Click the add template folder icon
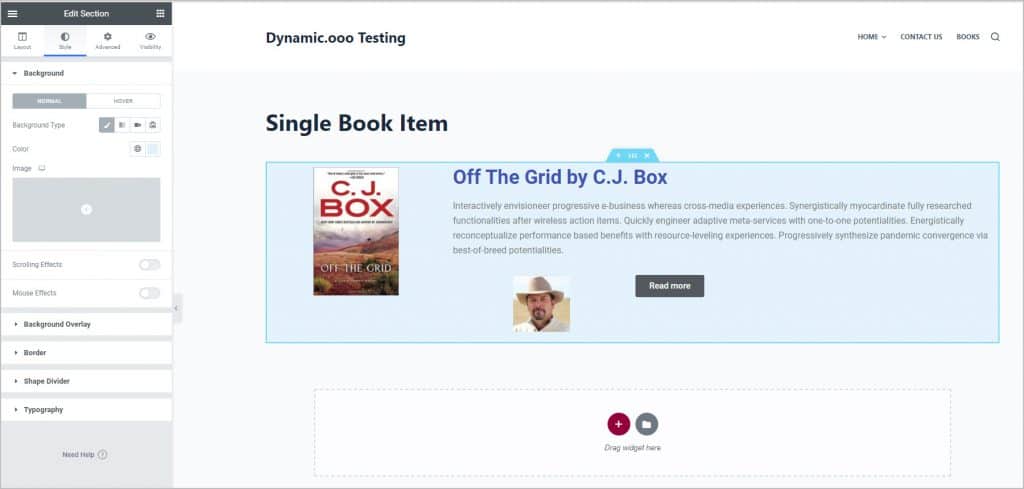The image size is (1024, 489). coord(647,424)
